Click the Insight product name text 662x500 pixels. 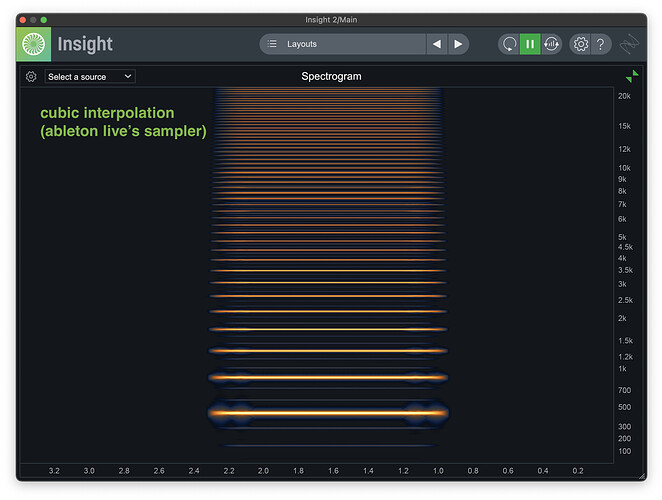tap(85, 44)
